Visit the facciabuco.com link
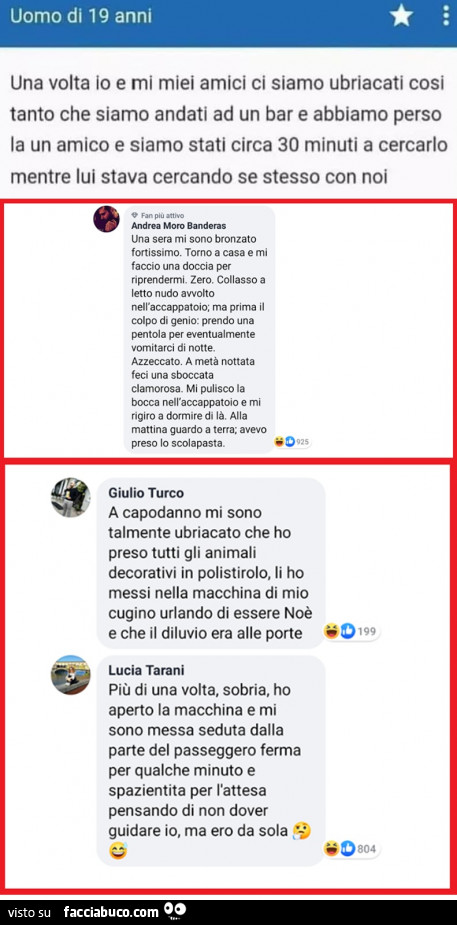Viewport: 457px width, 925px height. tap(111, 911)
